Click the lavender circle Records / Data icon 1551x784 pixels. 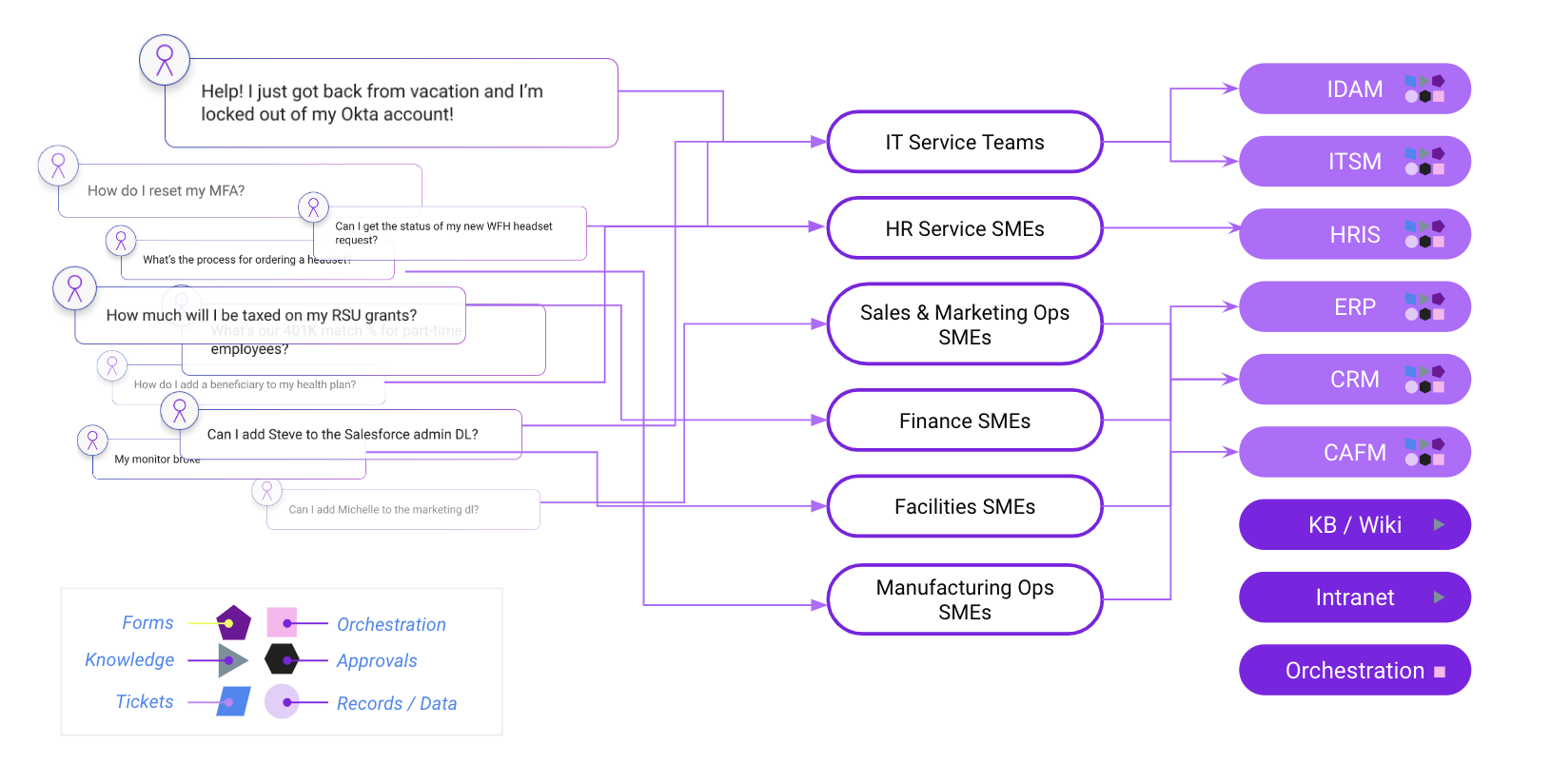coord(282,702)
